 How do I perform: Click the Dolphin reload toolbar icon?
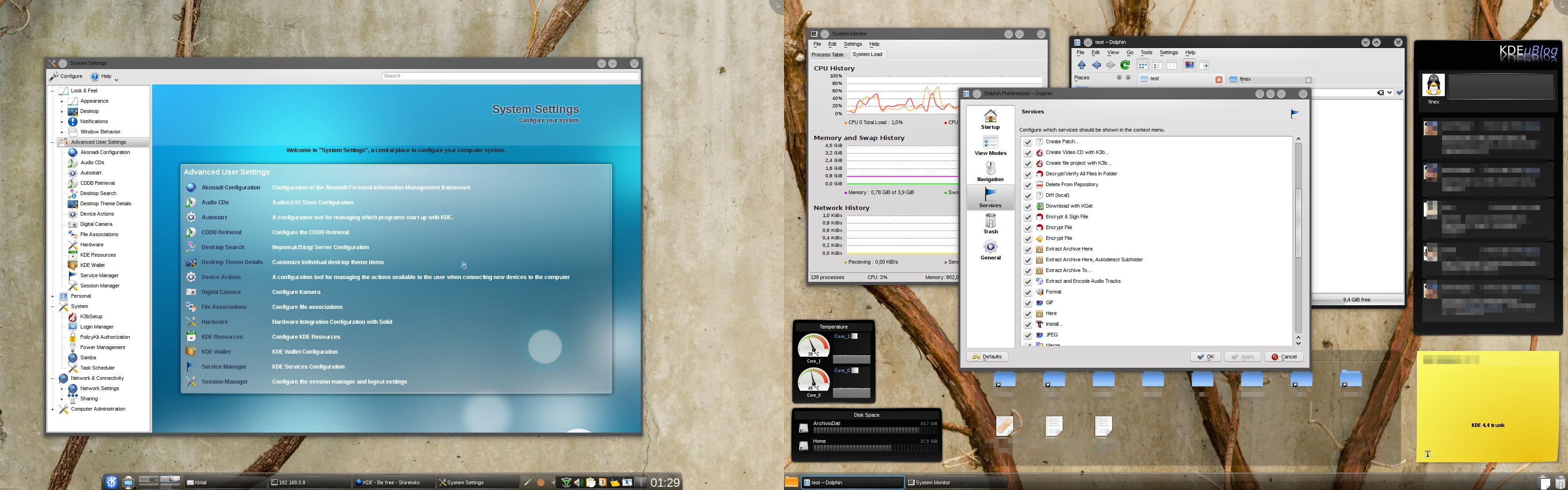[x=1125, y=65]
